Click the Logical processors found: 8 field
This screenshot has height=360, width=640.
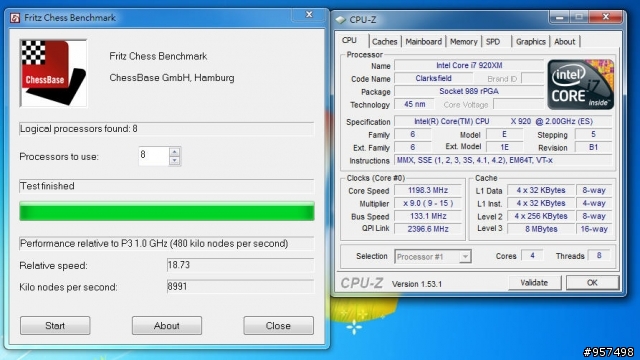[x=167, y=129]
